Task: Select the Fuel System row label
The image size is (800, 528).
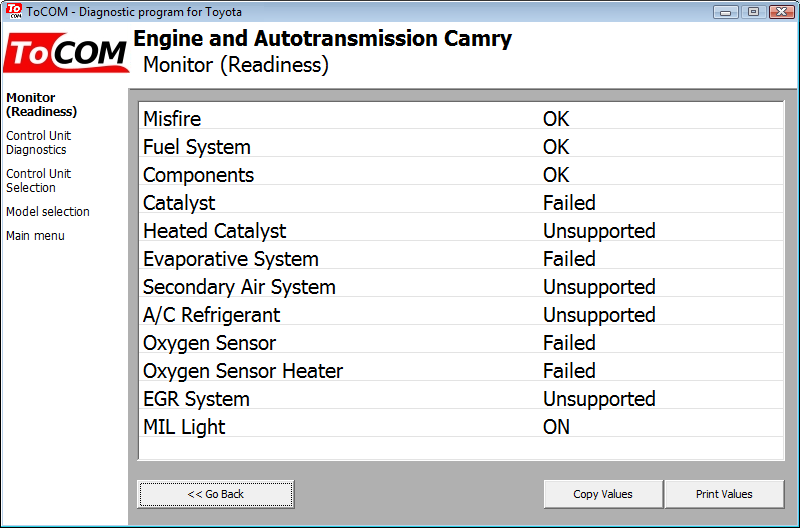Action: pyautogui.click(x=197, y=147)
